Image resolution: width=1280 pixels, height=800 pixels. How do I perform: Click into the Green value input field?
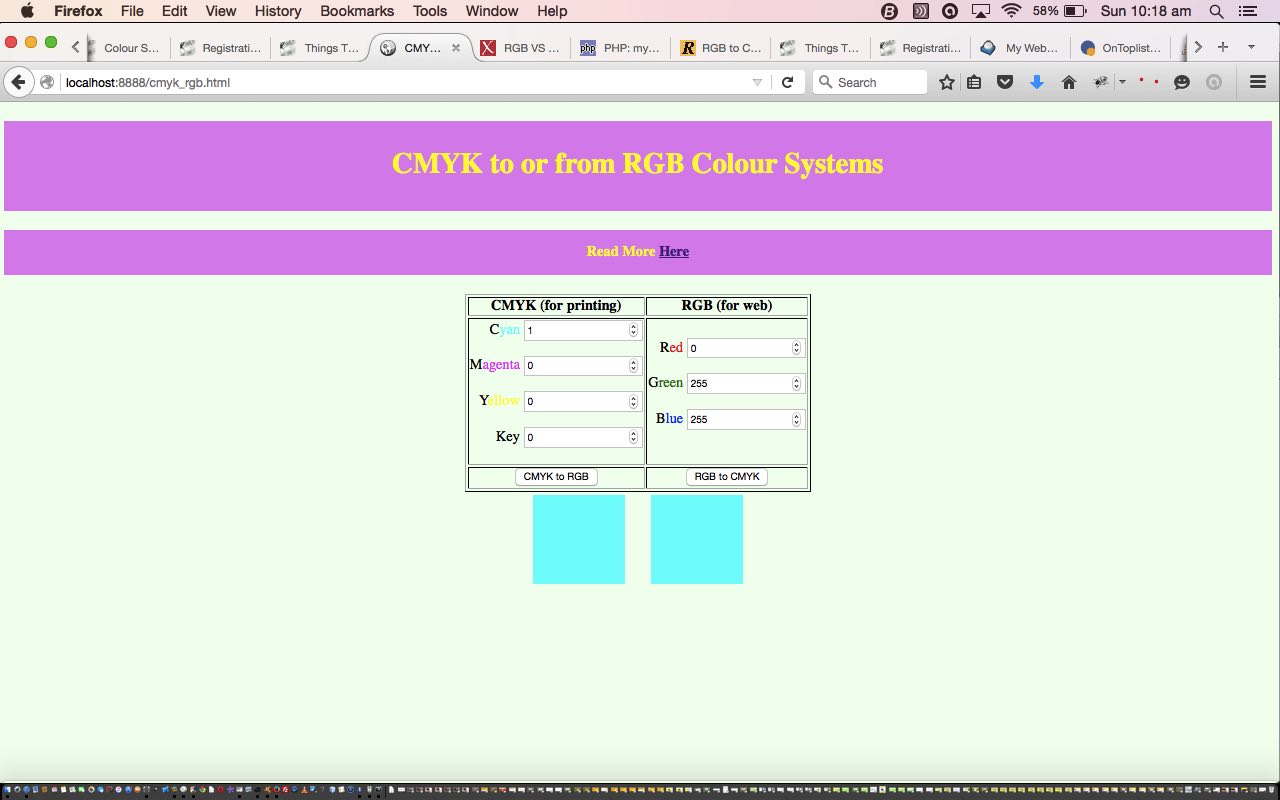pyautogui.click(x=738, y=383)
